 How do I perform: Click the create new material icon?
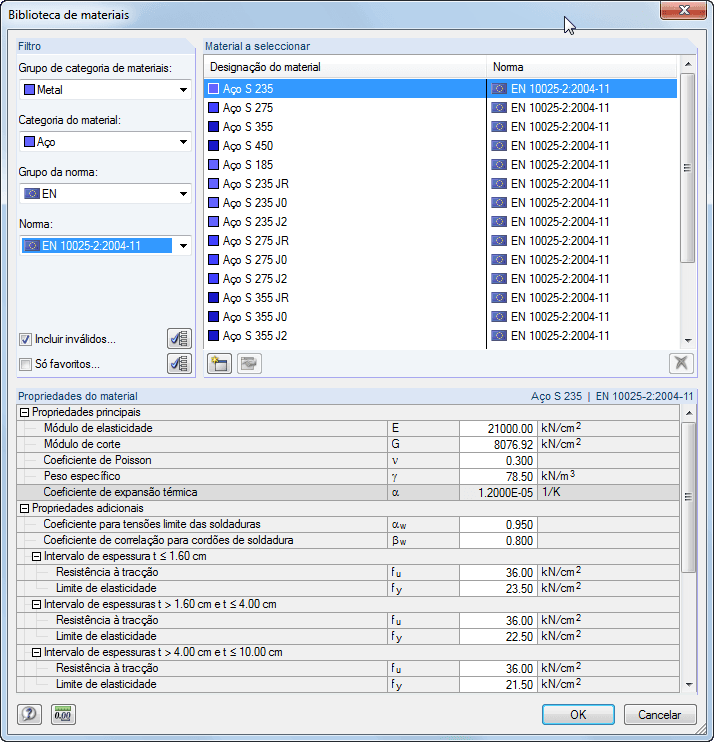coord(220,363)
